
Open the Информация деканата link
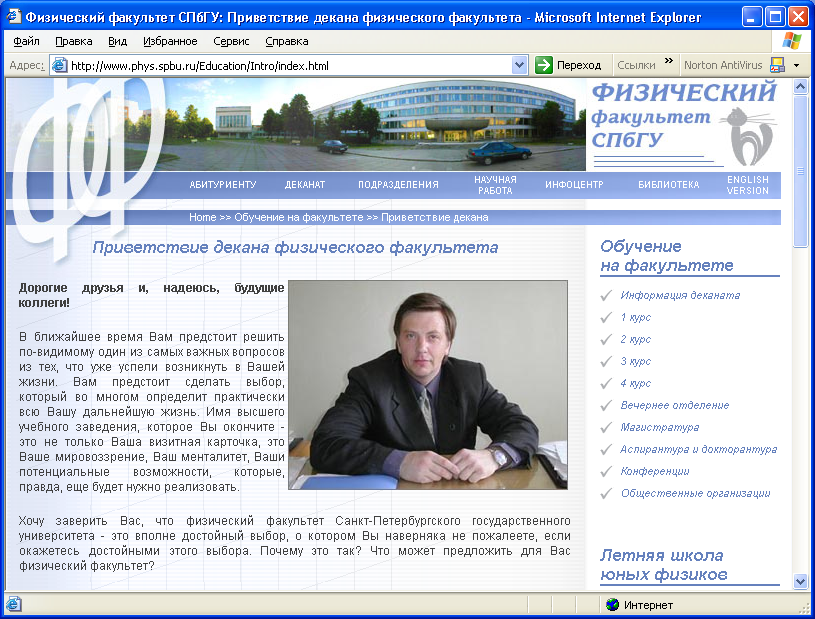pyautogui.click(x=680, y=295)
